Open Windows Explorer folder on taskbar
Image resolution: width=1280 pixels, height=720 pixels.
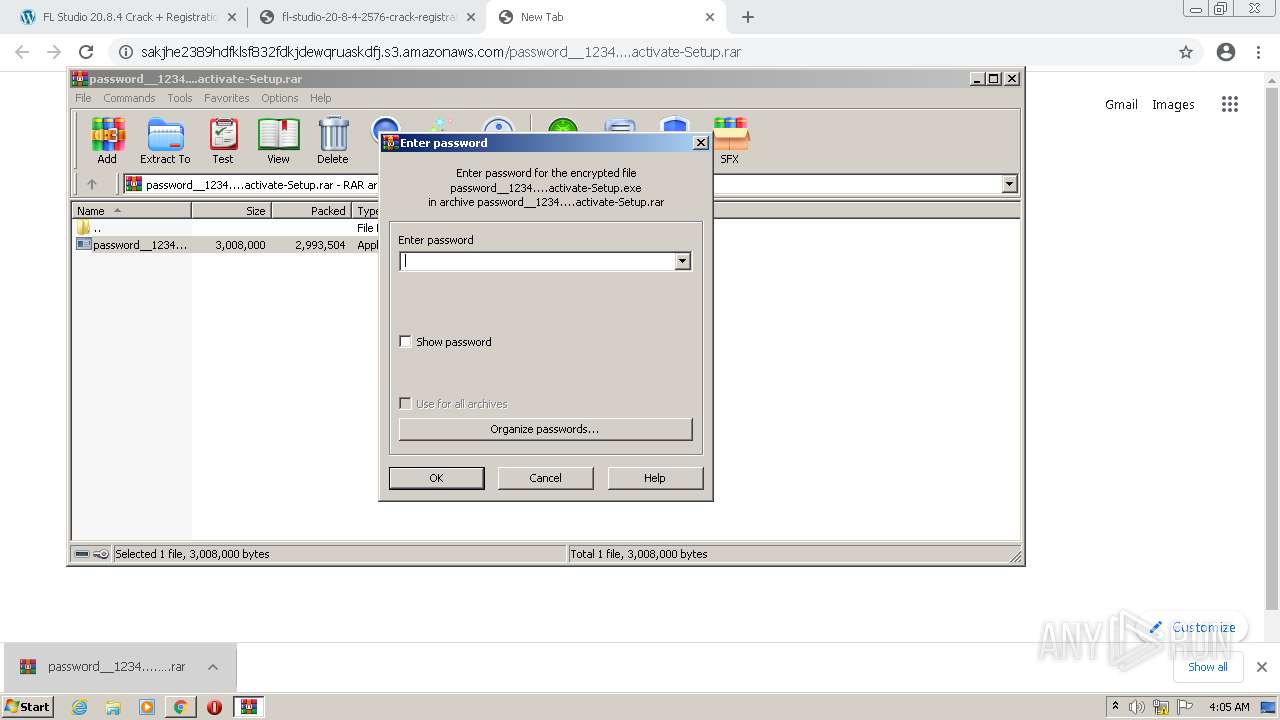point(113,707)
